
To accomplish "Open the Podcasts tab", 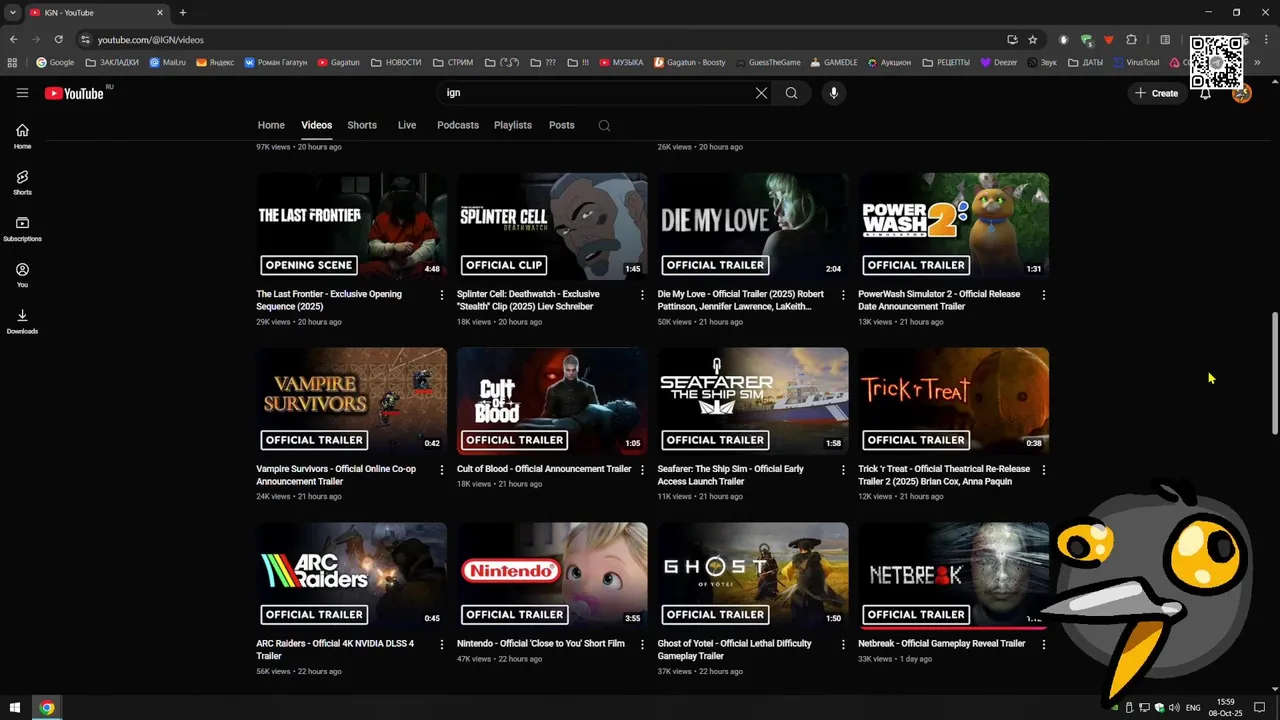I will [458, 125].
